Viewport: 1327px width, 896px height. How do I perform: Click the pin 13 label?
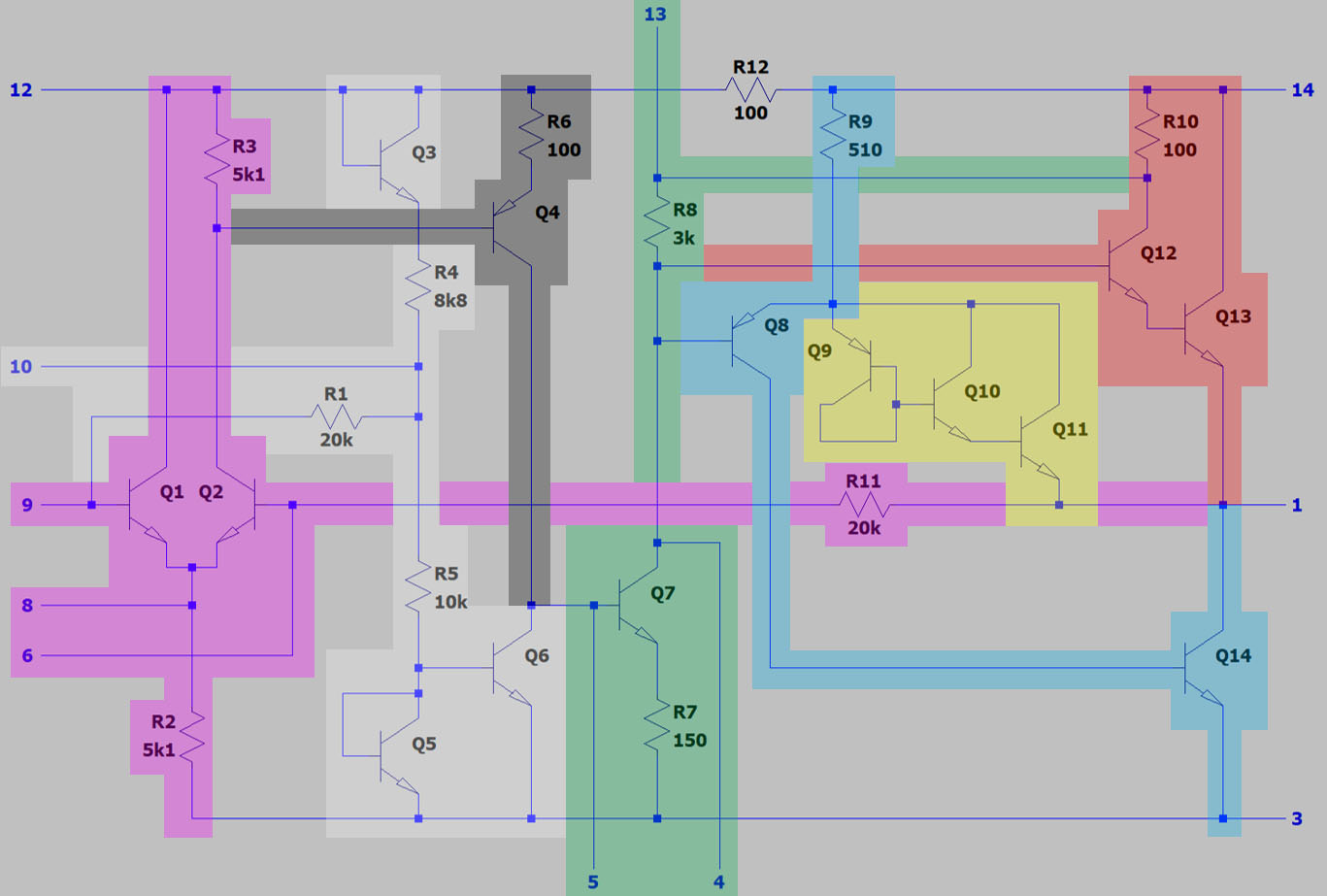655,14
